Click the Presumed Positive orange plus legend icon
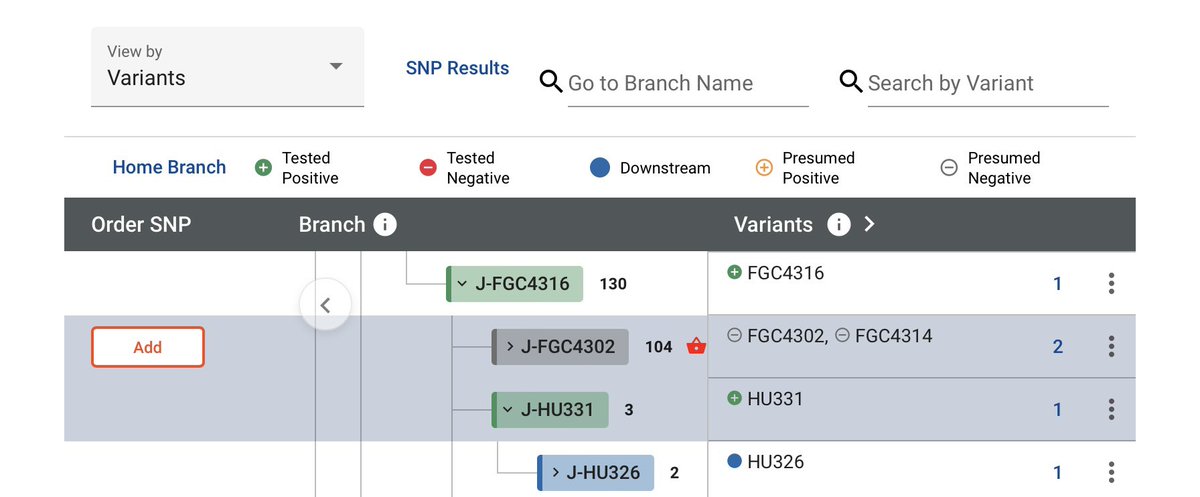 (764, 168)
